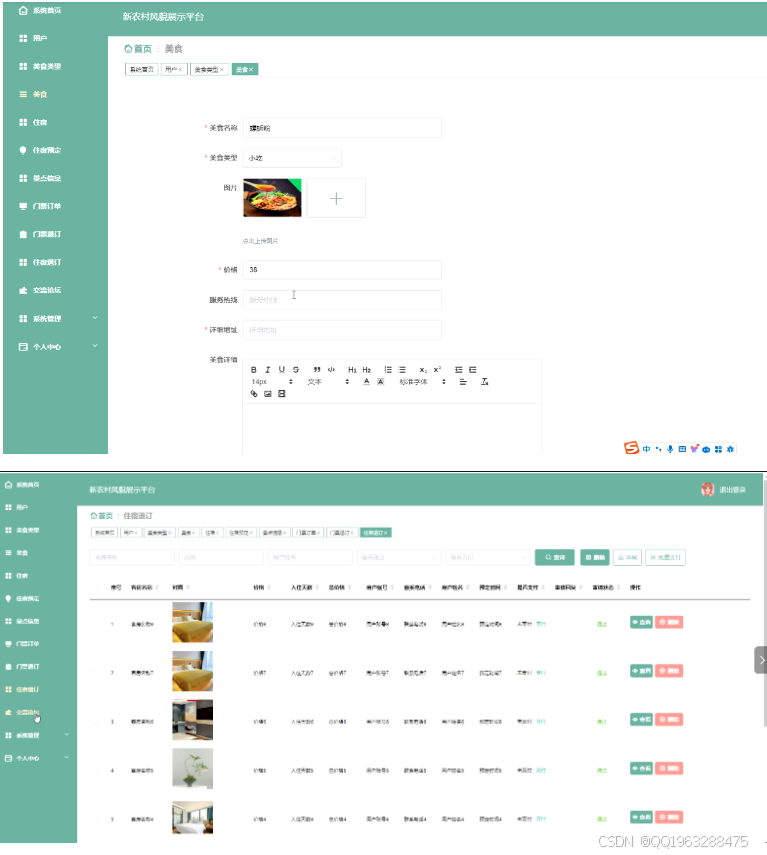This screenshot has width=767, height=855.
Task: Click the 查看 button in row 1
Action: (x=641, y=622)
